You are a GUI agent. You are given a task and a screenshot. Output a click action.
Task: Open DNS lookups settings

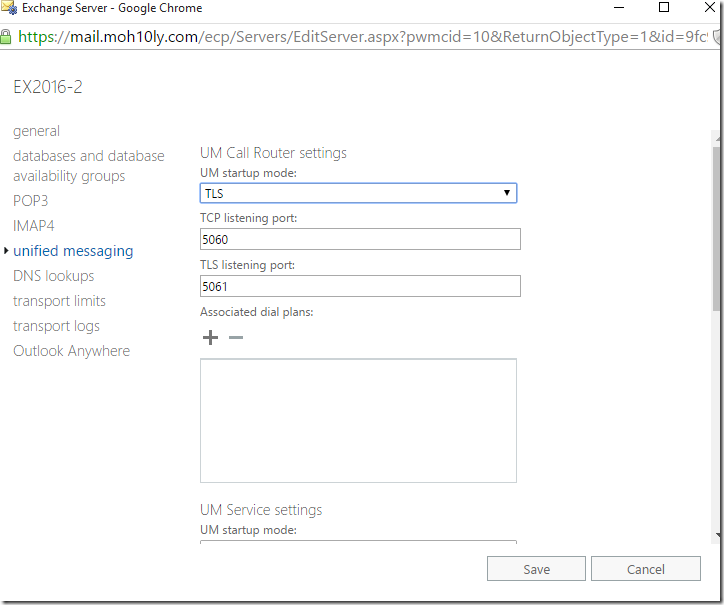[x=54, y=276]
